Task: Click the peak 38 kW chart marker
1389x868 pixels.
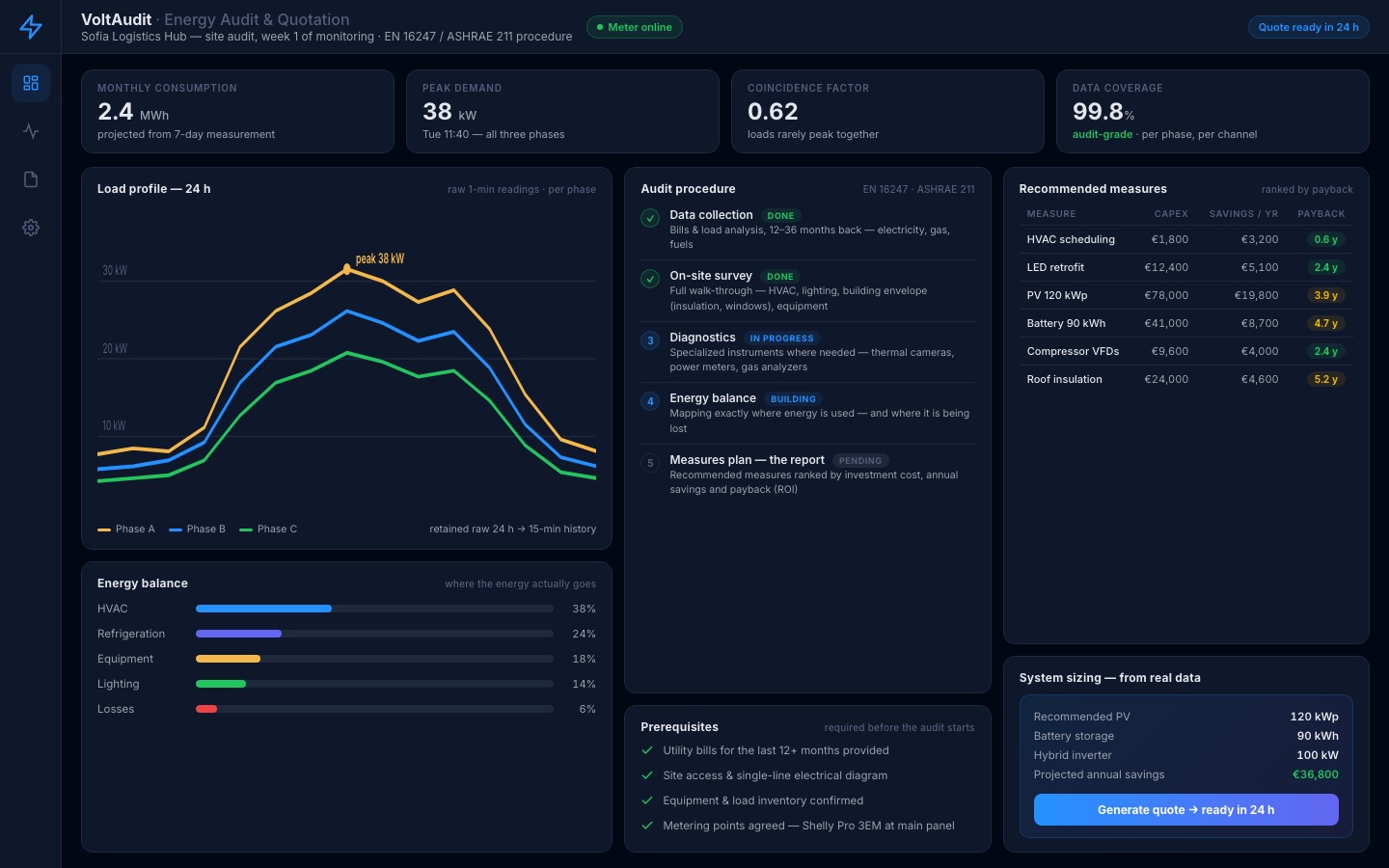Action: tap(347, 270)
